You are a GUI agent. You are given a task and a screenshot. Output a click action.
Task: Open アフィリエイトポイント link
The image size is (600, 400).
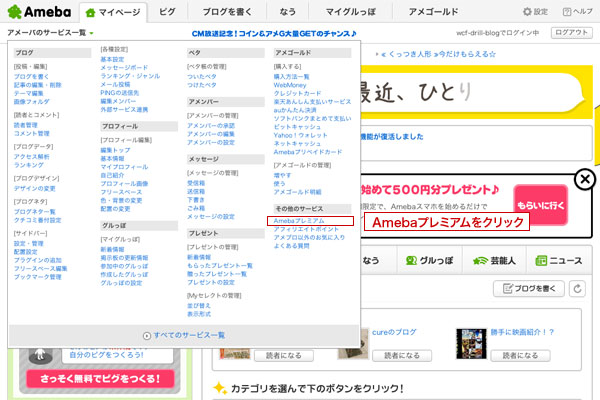[306, 229]
